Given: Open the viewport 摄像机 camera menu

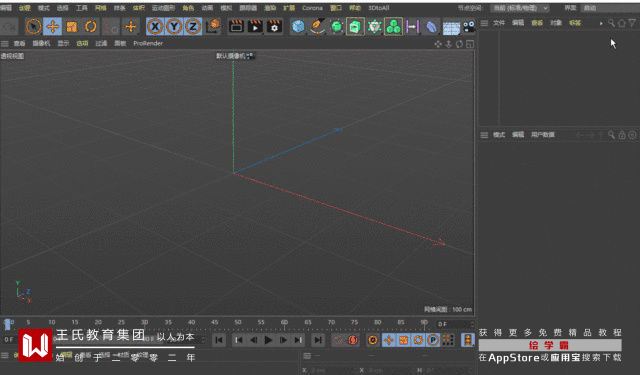Looking at the screenshot, I should (41, 44).
